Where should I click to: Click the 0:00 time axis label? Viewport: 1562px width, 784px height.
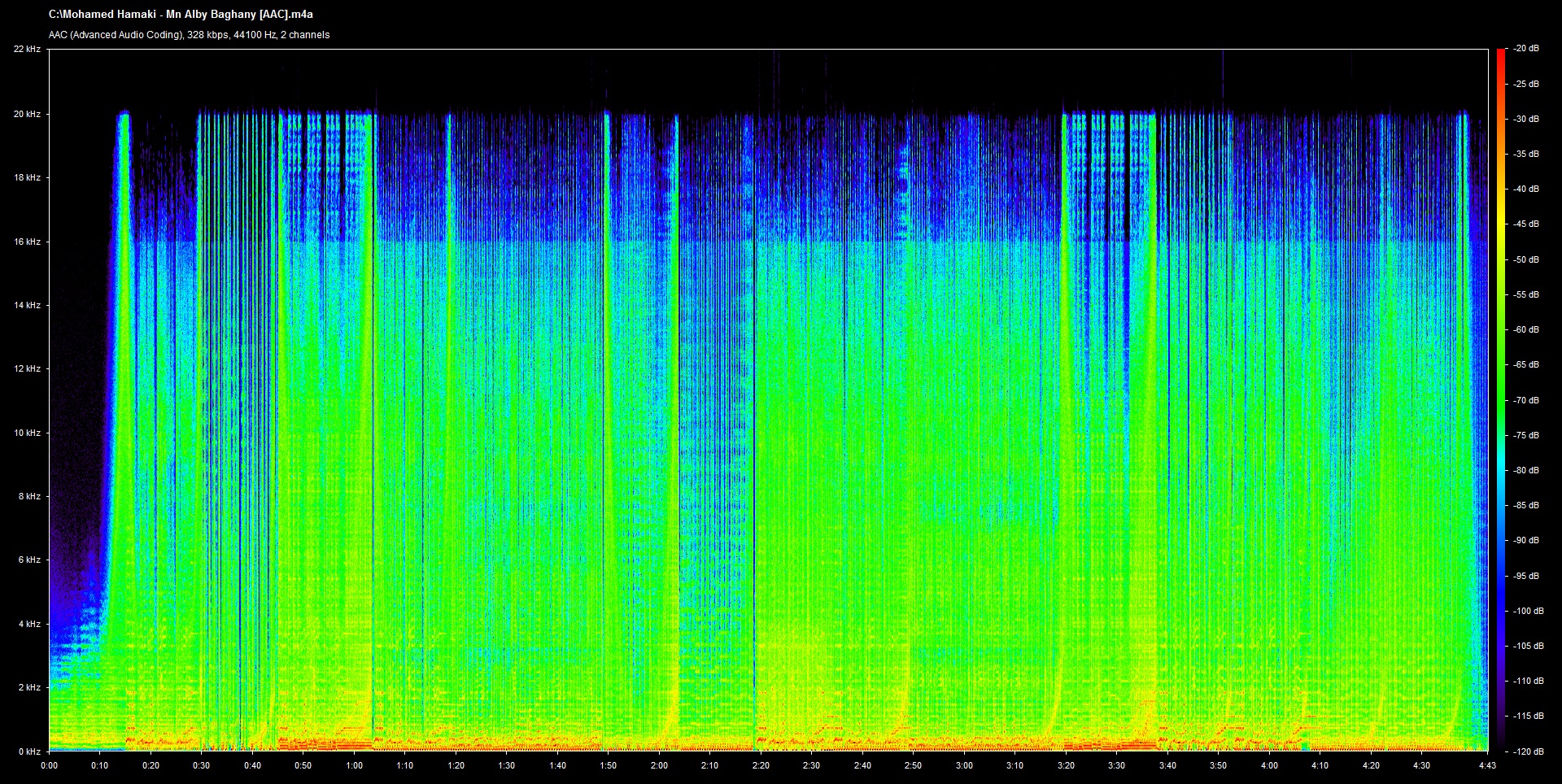coord(49,765)
